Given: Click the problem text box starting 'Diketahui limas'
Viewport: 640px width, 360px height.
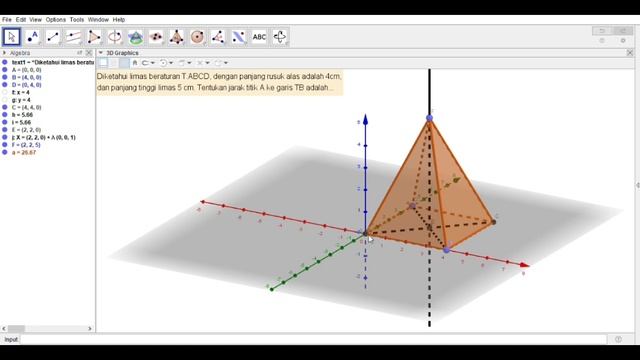Looking at the screenshot, I should [x=220, y=82].
